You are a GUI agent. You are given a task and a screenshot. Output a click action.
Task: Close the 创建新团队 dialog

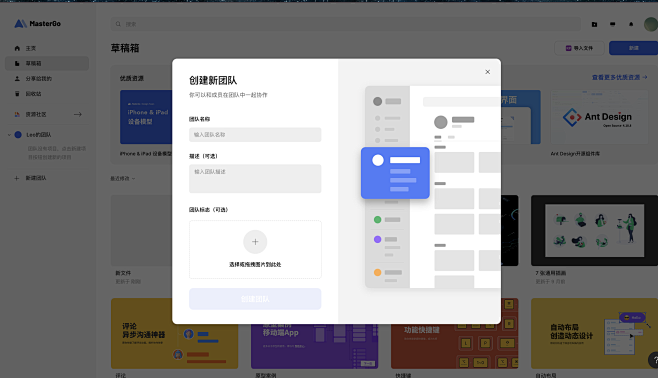tap(487, 72)
